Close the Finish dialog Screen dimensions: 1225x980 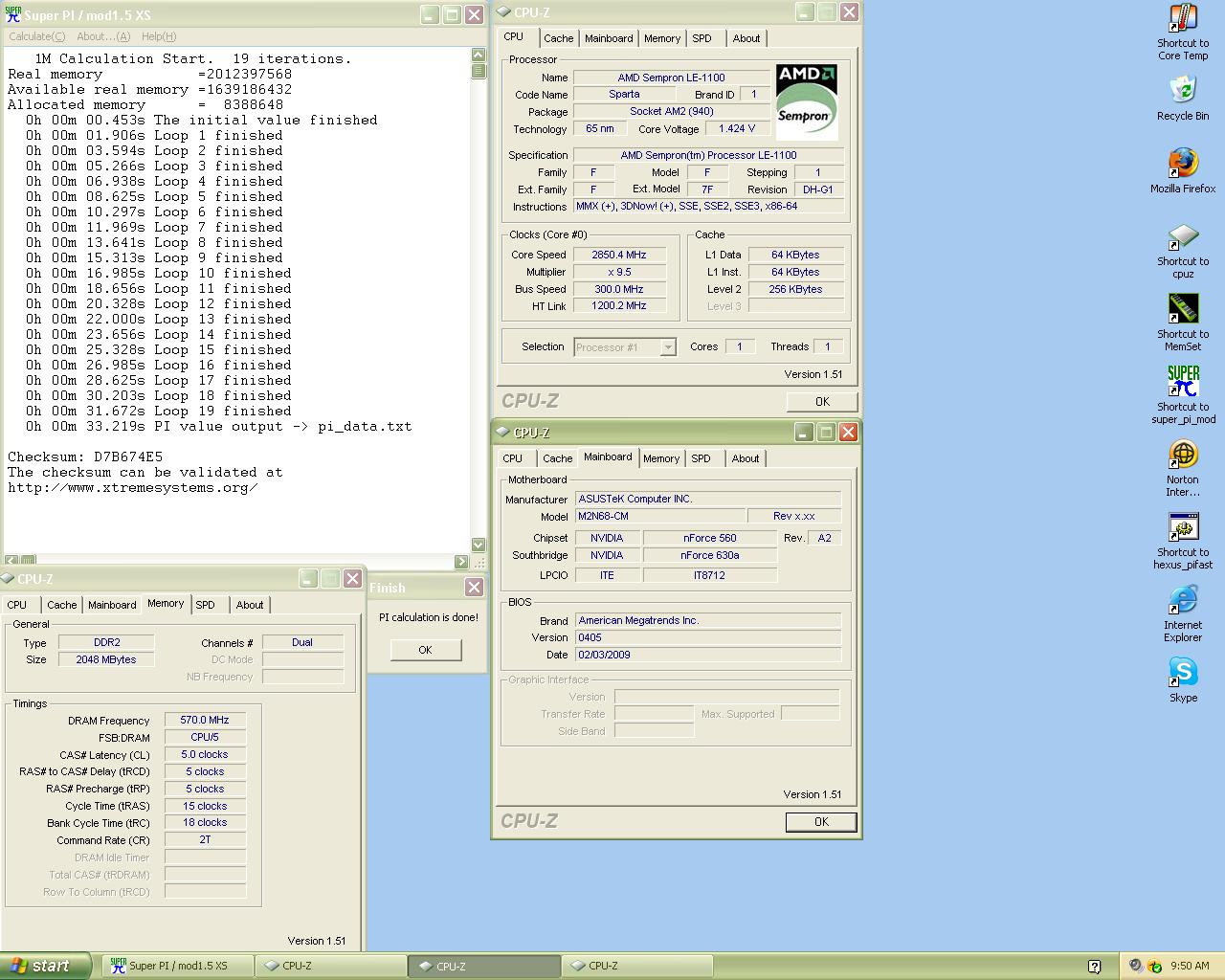click(x=474, y=587)
